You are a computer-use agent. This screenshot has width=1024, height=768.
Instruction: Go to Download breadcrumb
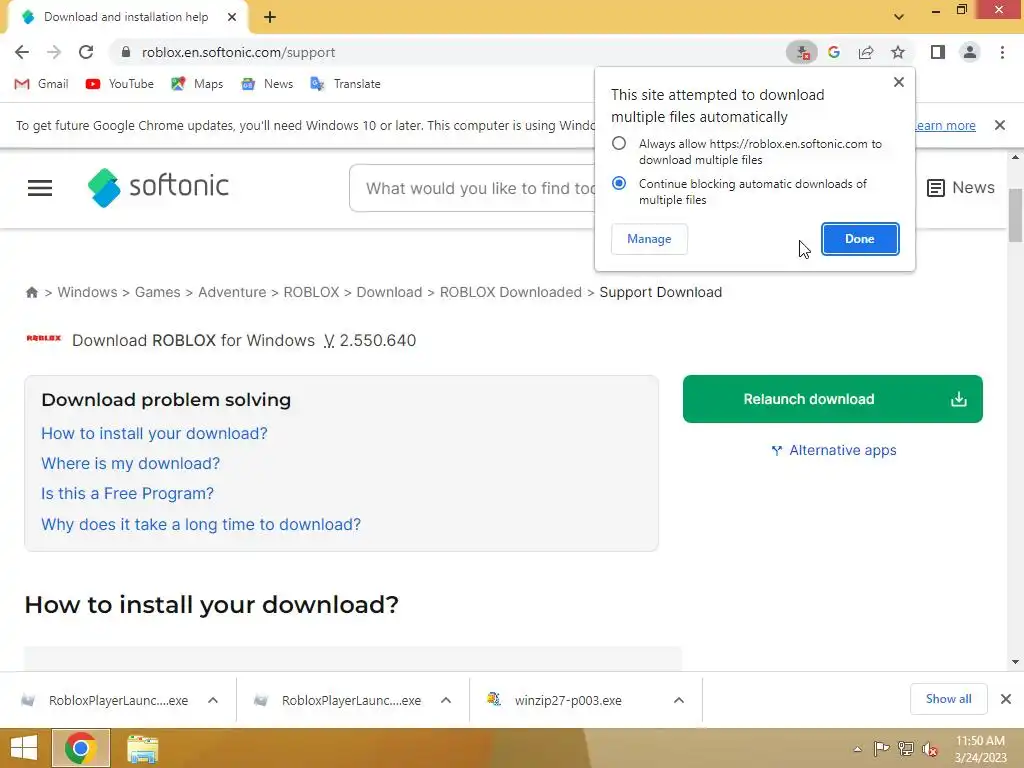click(389, 293)
